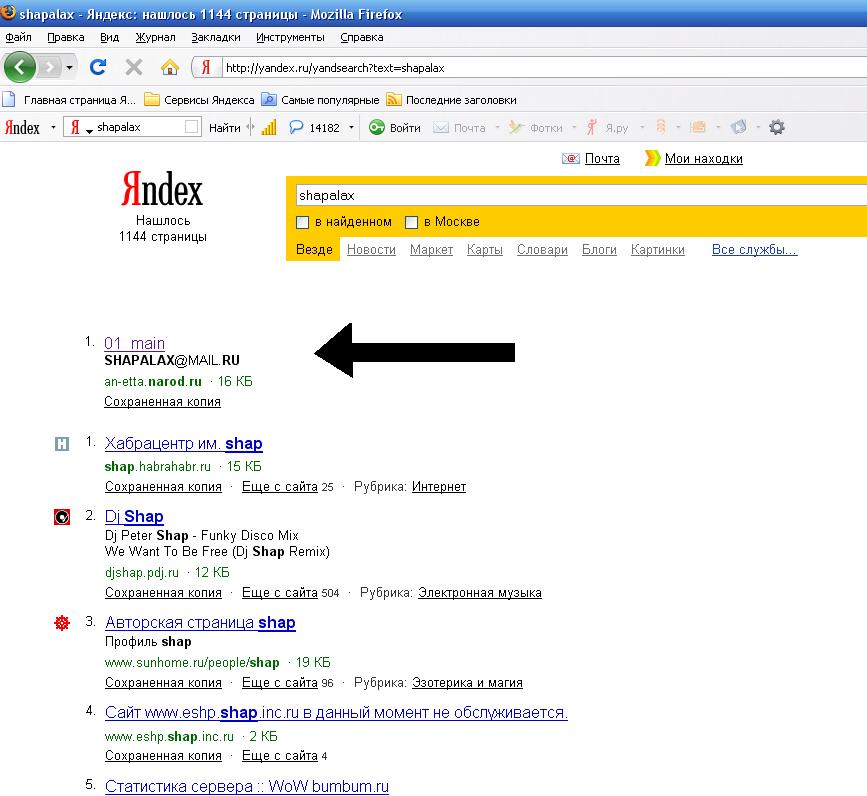Click the red sun favicon beside Авторская страница
This screenshot has height=796, width=867.
(62, 623)
